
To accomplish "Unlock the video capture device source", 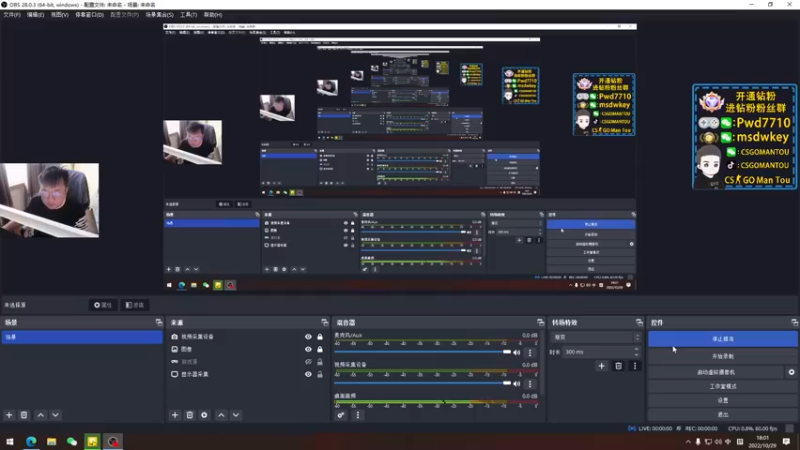I will pos(320,337).
